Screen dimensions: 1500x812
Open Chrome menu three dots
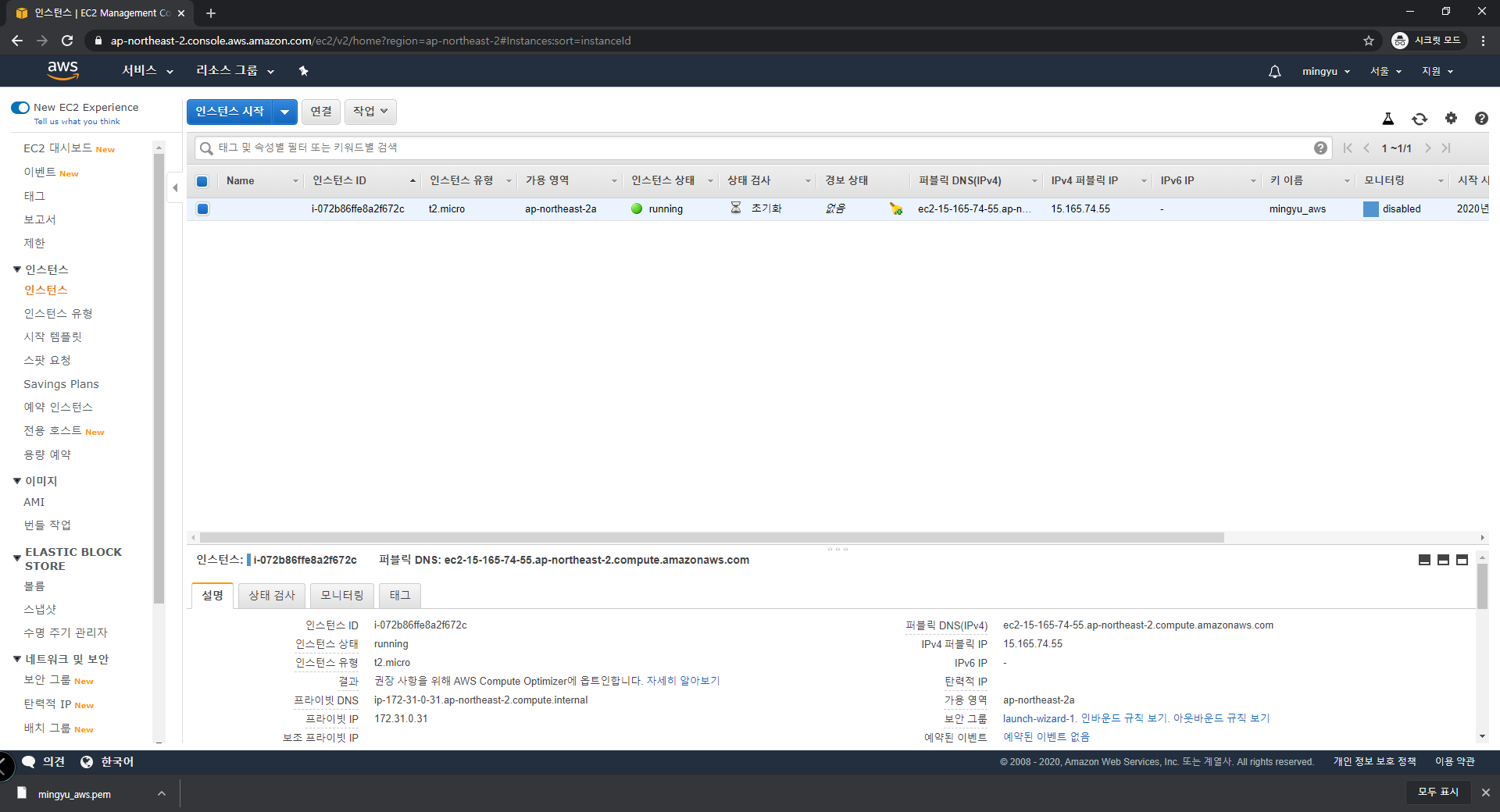pos(1483,41)
